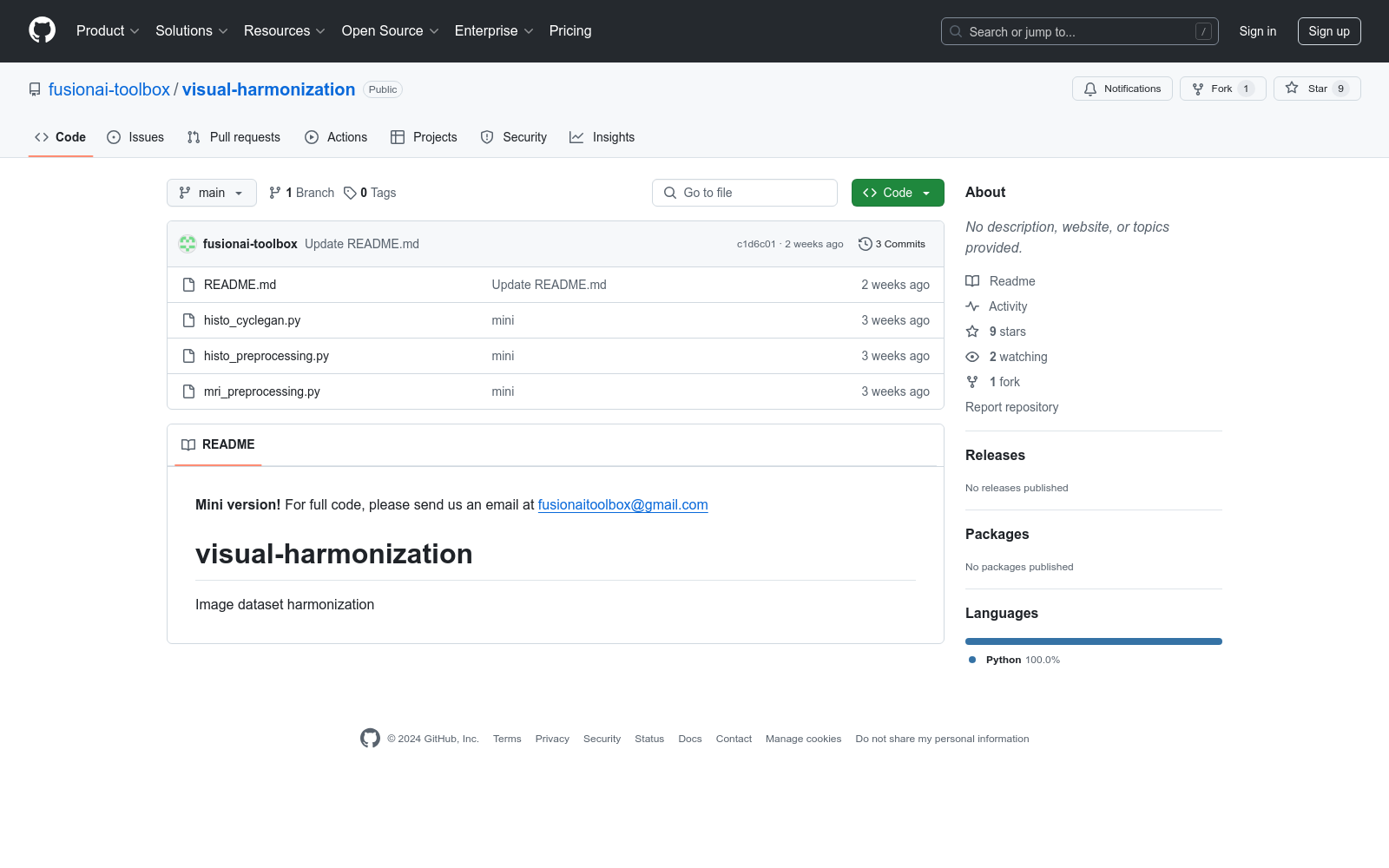Click the book icon beside Readme in About

pyautogui.click(x=972, y=281)
